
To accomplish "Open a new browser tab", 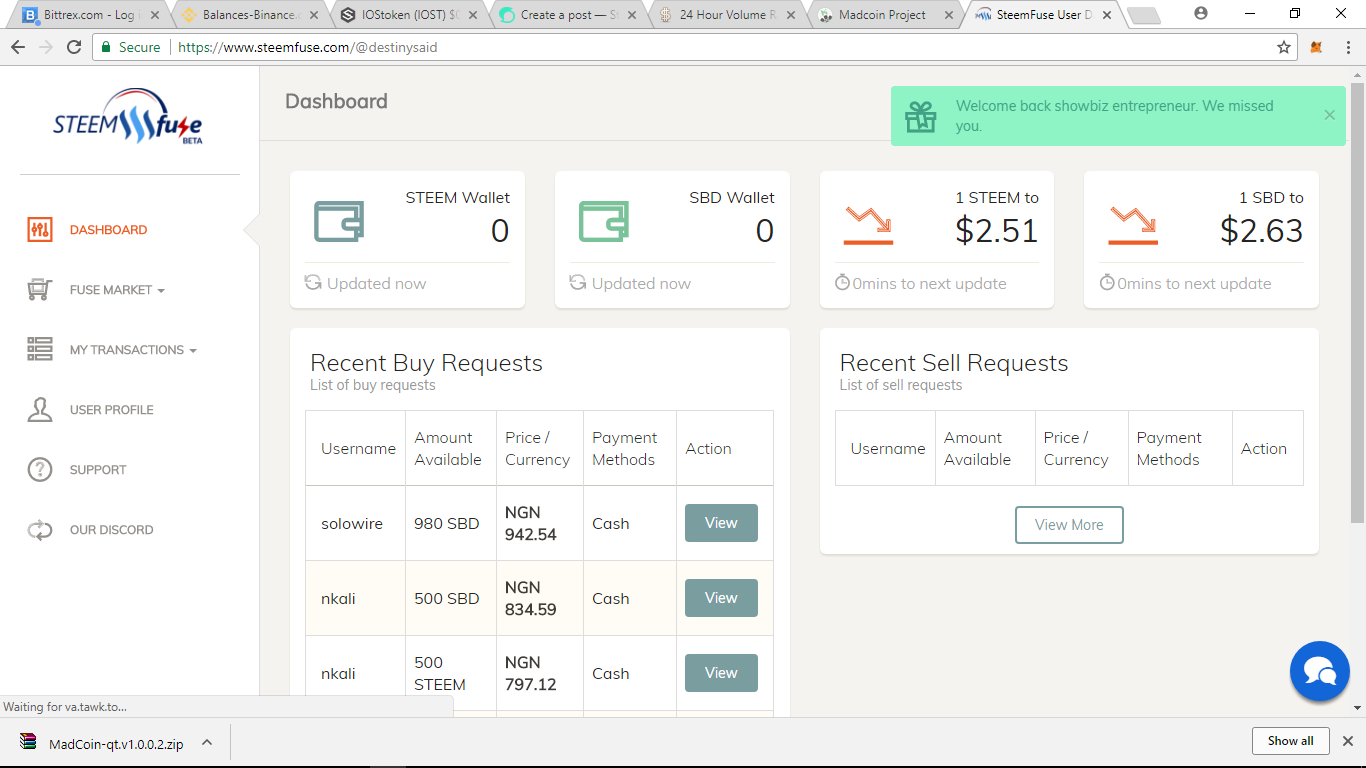I will [x=1142, y=15].
